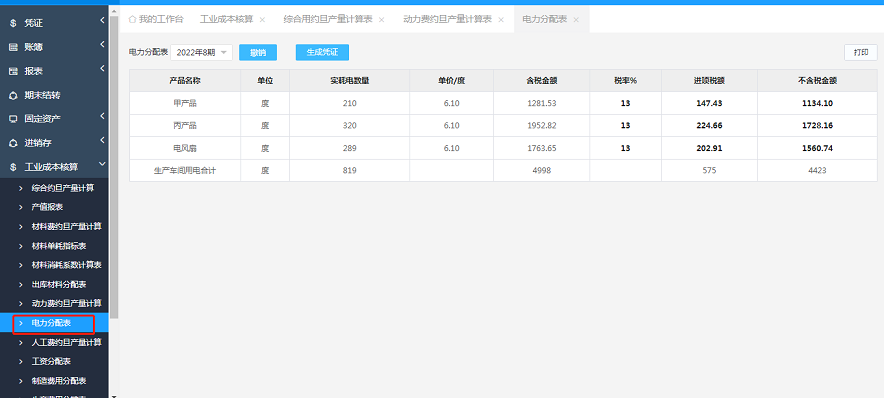Click the icon beside 期末结转
Viewport: 884px width, 398px height.
point(13,95)
